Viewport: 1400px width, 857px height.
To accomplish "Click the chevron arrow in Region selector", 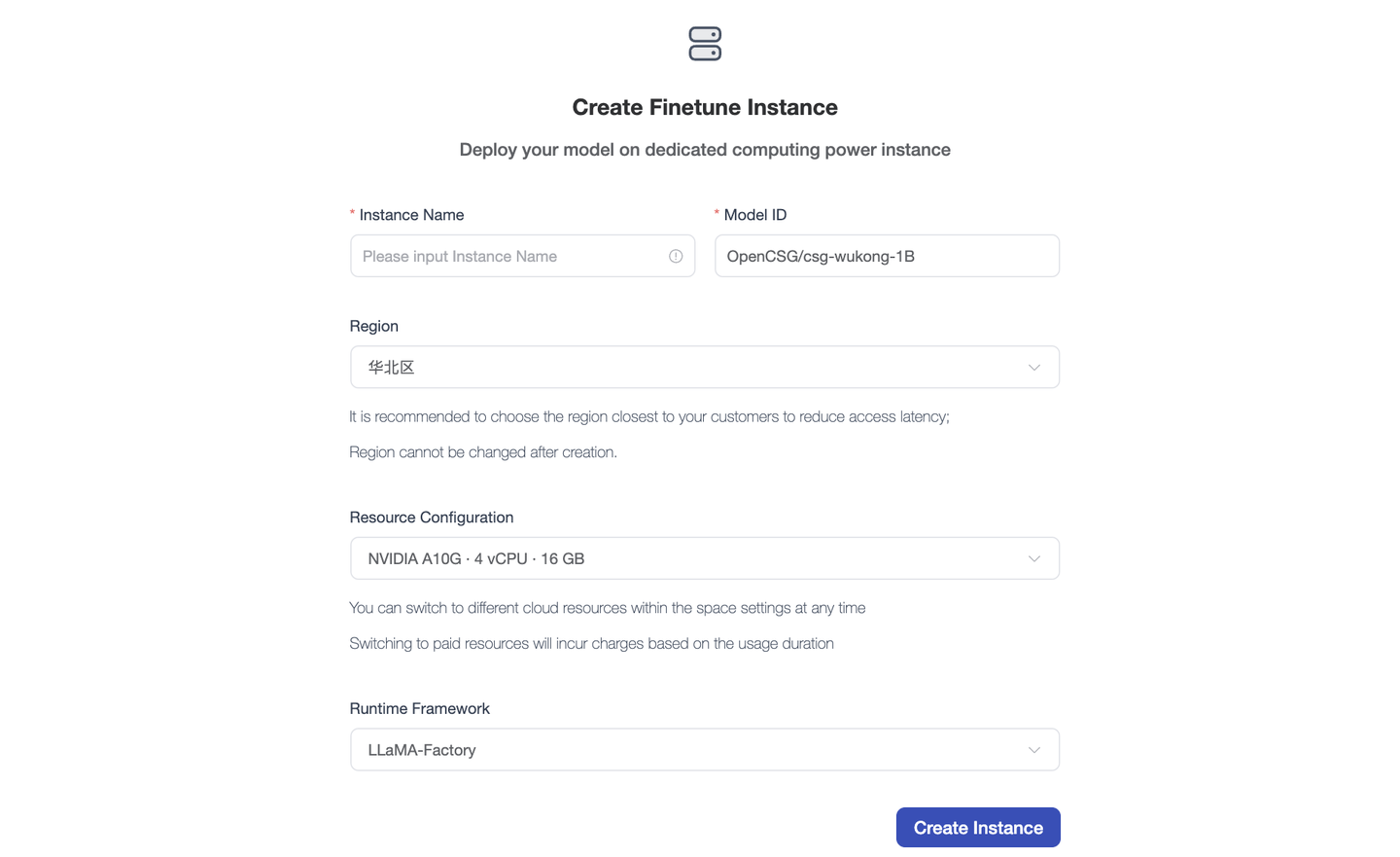I will point(1033,368).
